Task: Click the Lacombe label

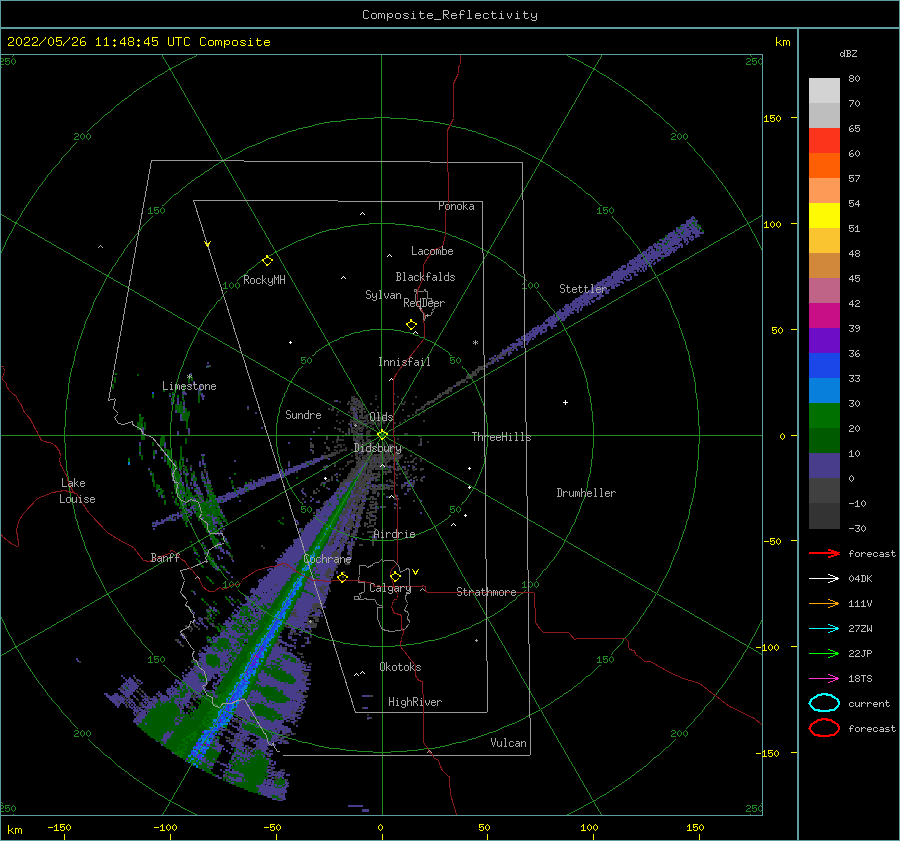Action: coord(432,251)
